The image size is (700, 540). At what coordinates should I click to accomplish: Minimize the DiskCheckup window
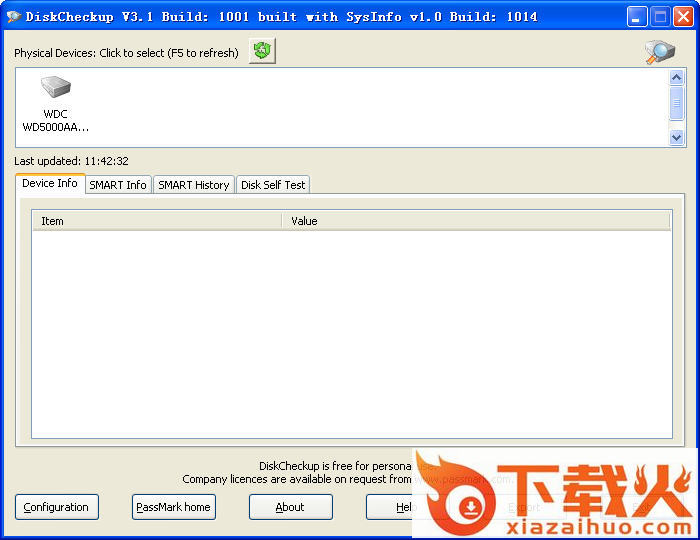[x=636, y=17]
